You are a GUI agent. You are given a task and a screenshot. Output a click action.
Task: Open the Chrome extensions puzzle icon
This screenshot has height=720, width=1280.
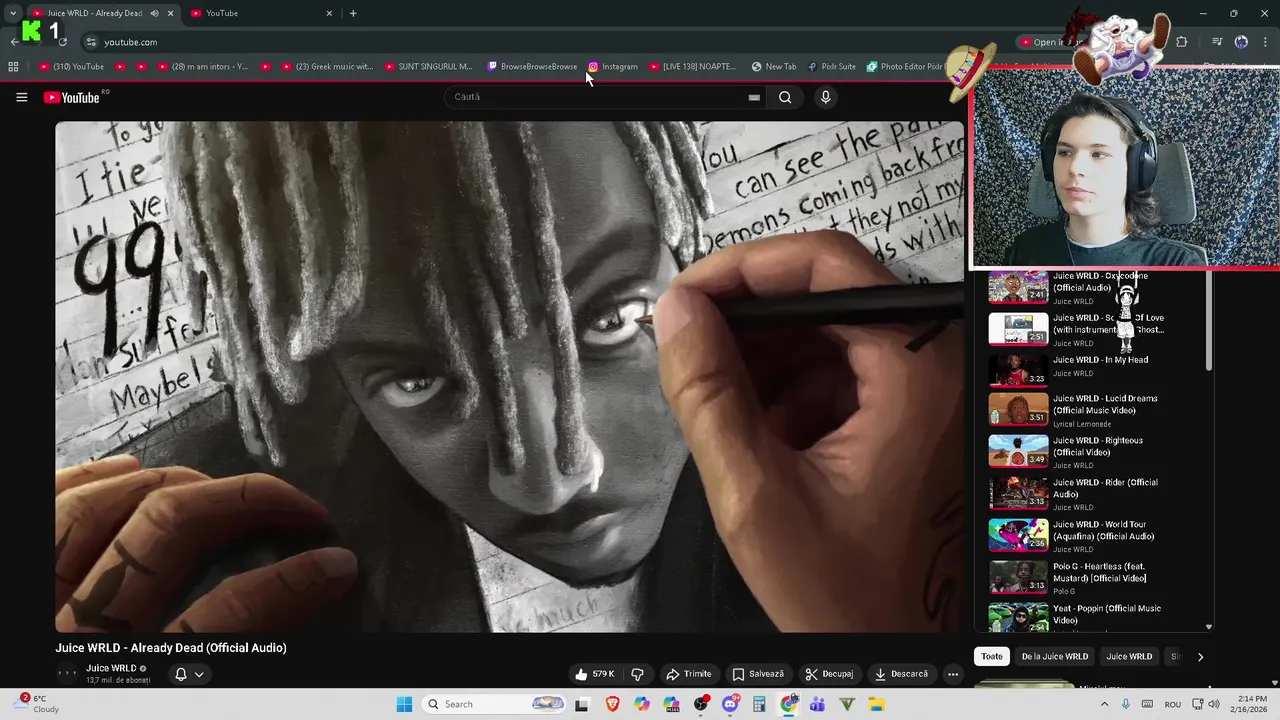tap(1182, 42)
